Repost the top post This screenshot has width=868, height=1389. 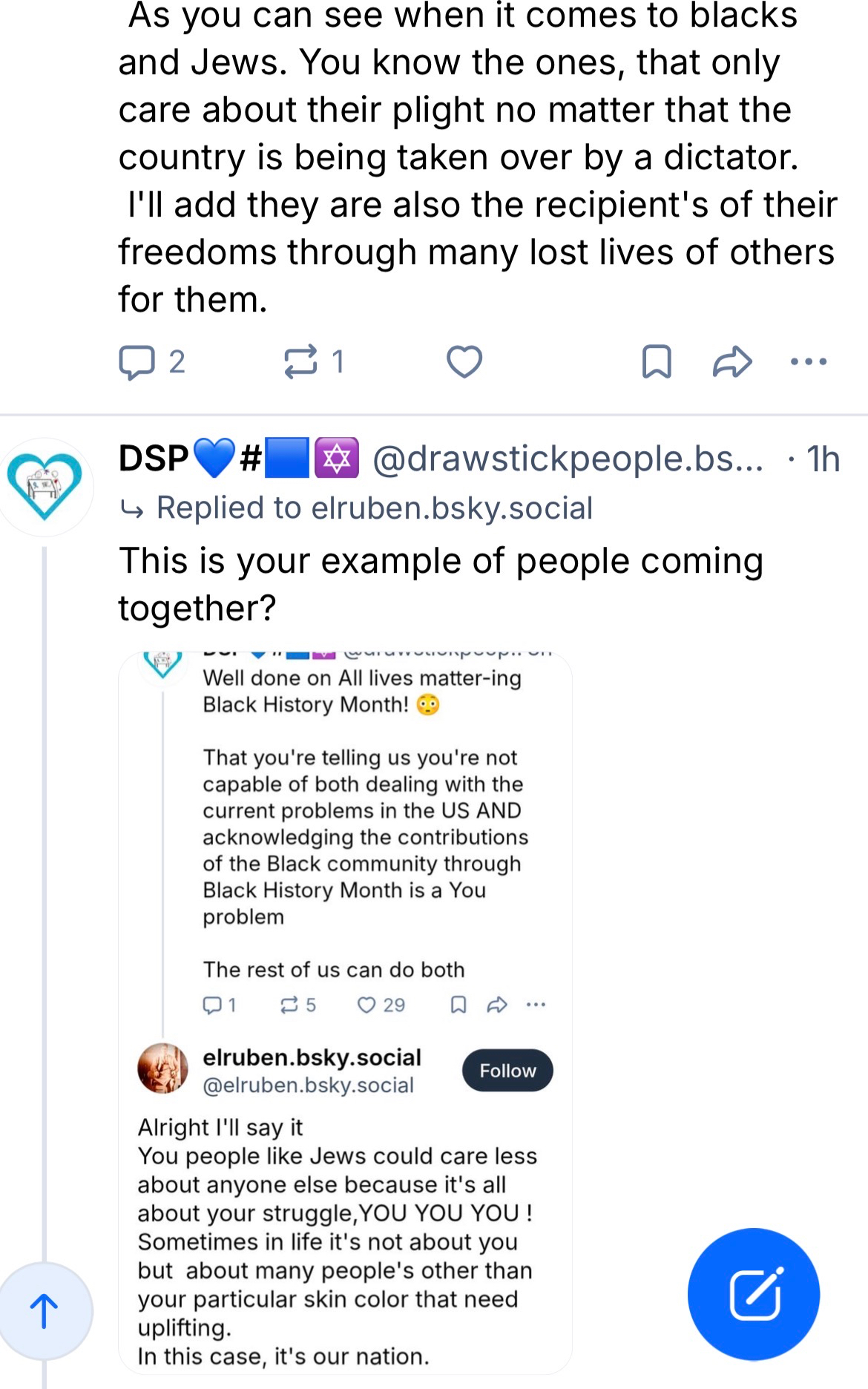[301, 362]
